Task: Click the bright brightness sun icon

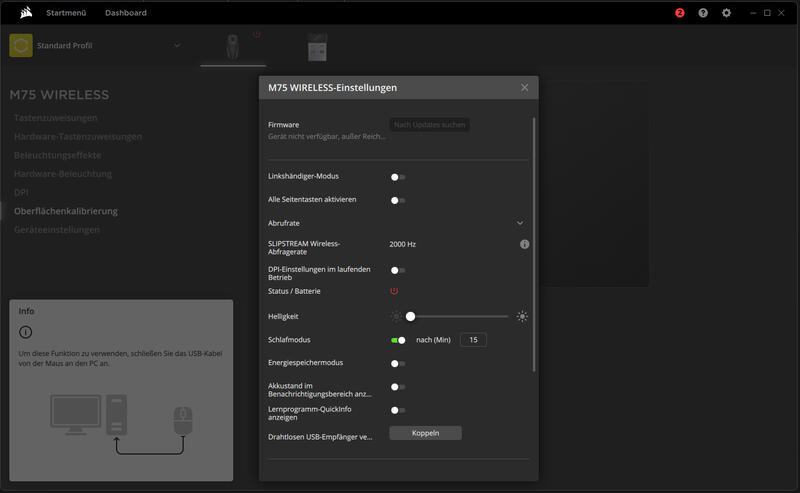Action: point(522,316)
